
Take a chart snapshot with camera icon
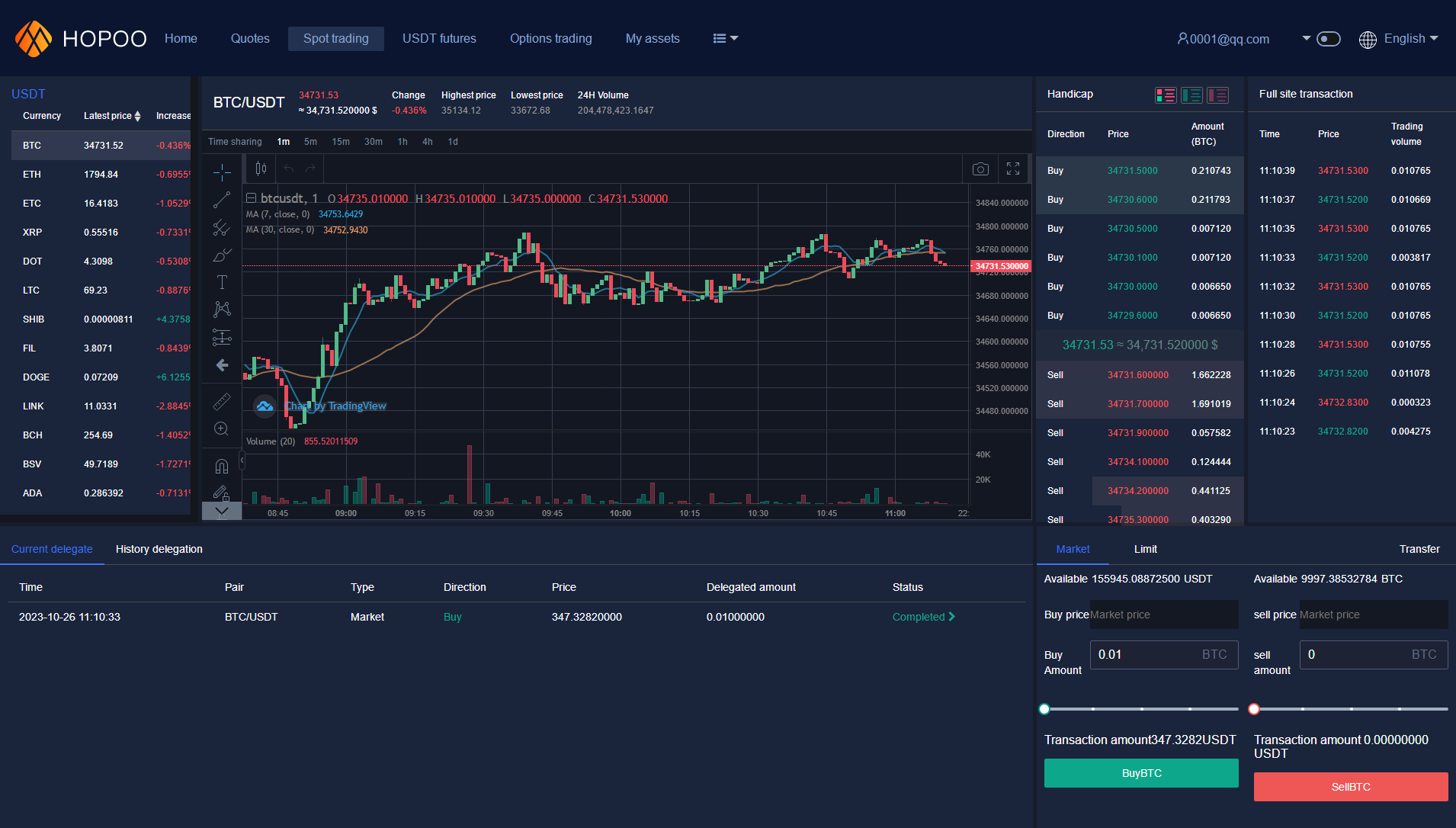pos(980,168)
